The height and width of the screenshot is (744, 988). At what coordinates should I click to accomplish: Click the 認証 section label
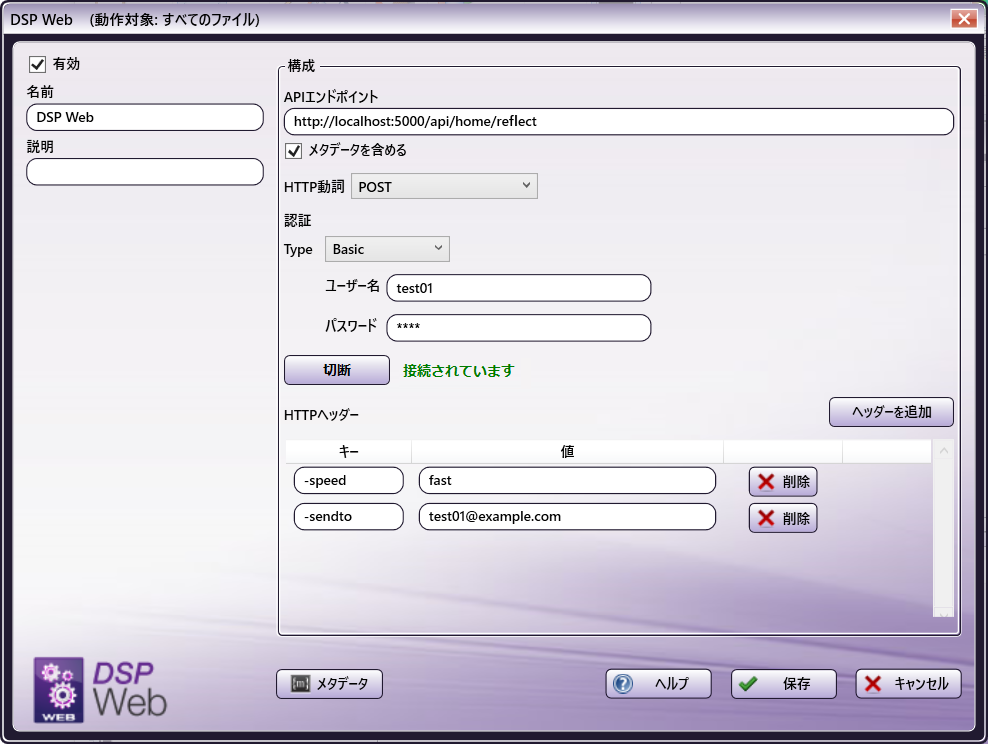coord(297,220)
